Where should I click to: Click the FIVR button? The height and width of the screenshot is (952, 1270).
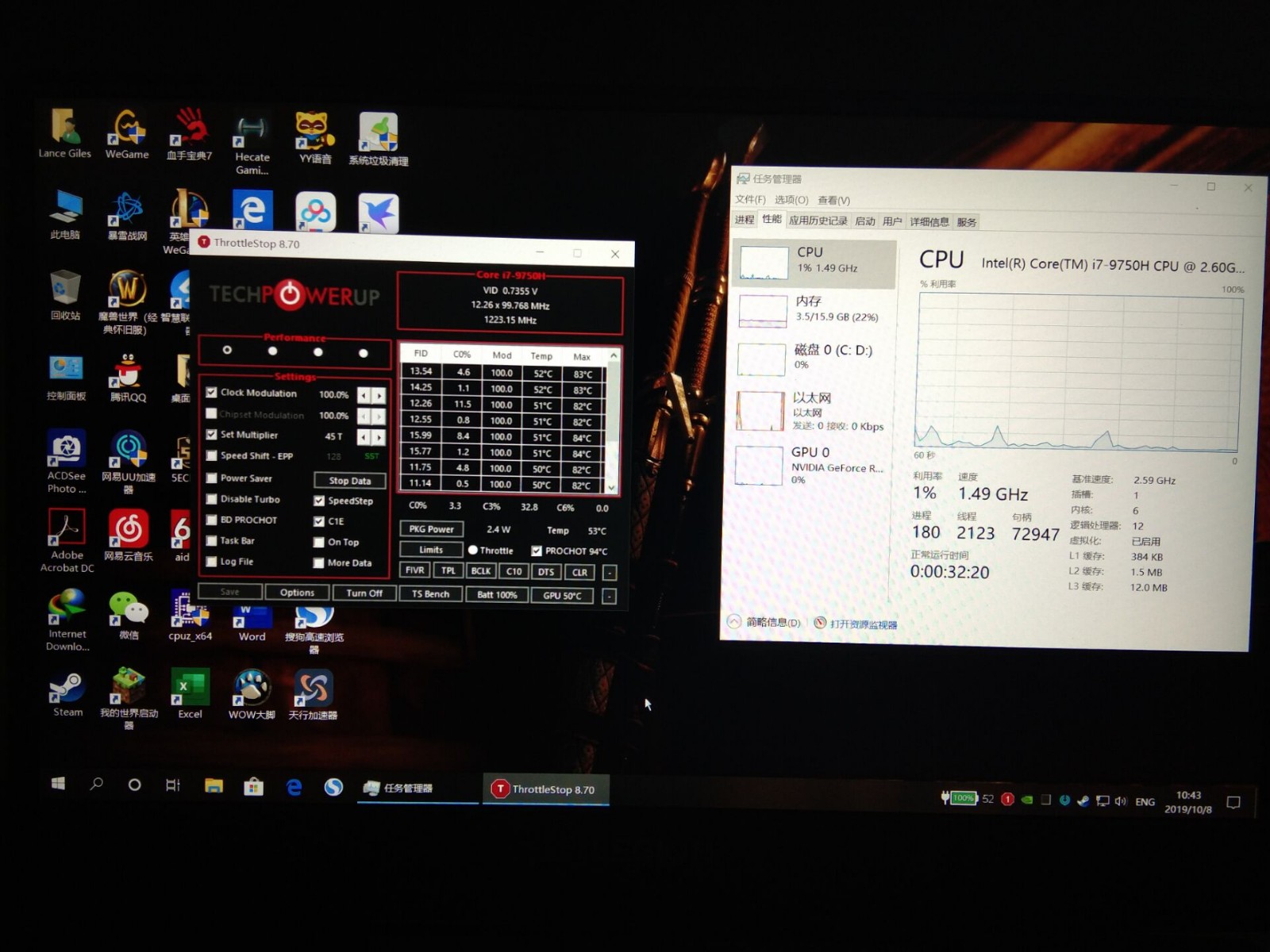point(414,570)
